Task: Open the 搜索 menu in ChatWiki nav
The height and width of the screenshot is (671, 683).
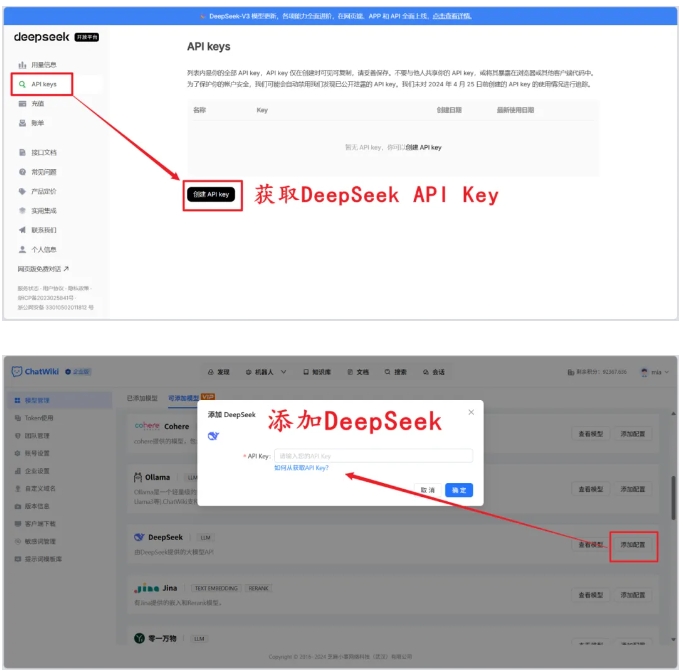Action: (x=396, y=372)
